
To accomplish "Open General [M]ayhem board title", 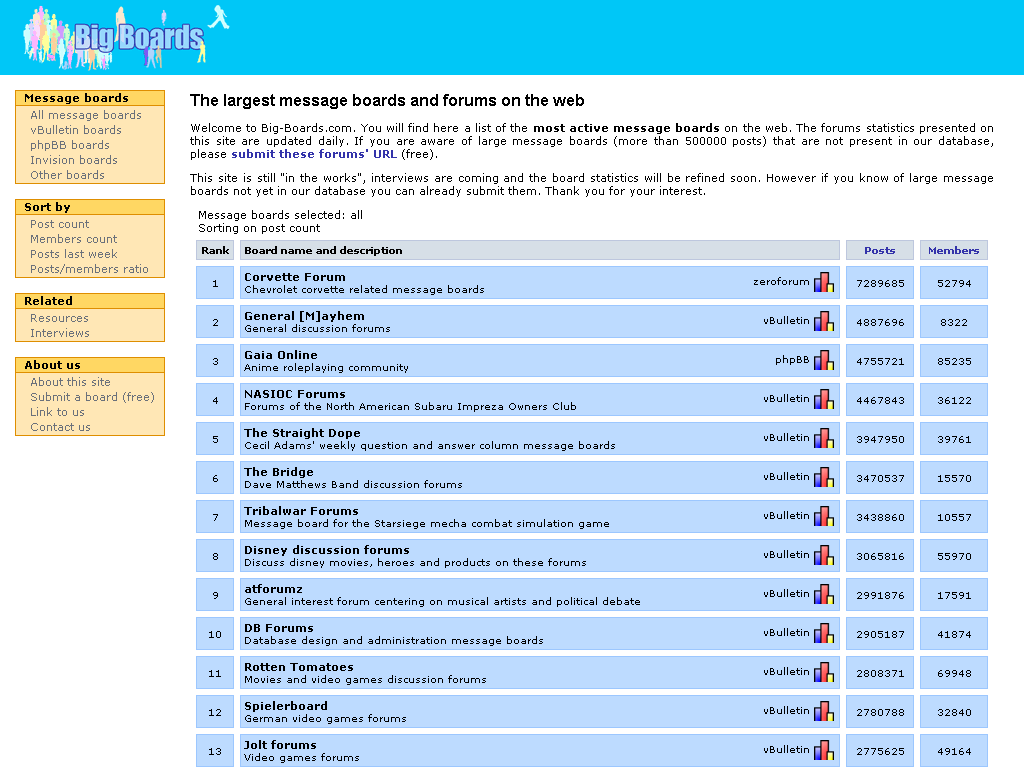I will pyautogui.click(x=304, y=316).
